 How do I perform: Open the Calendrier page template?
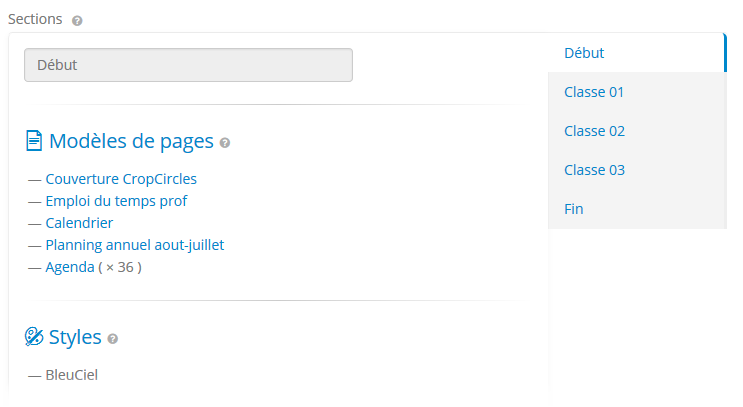click(x=79, y=223)
